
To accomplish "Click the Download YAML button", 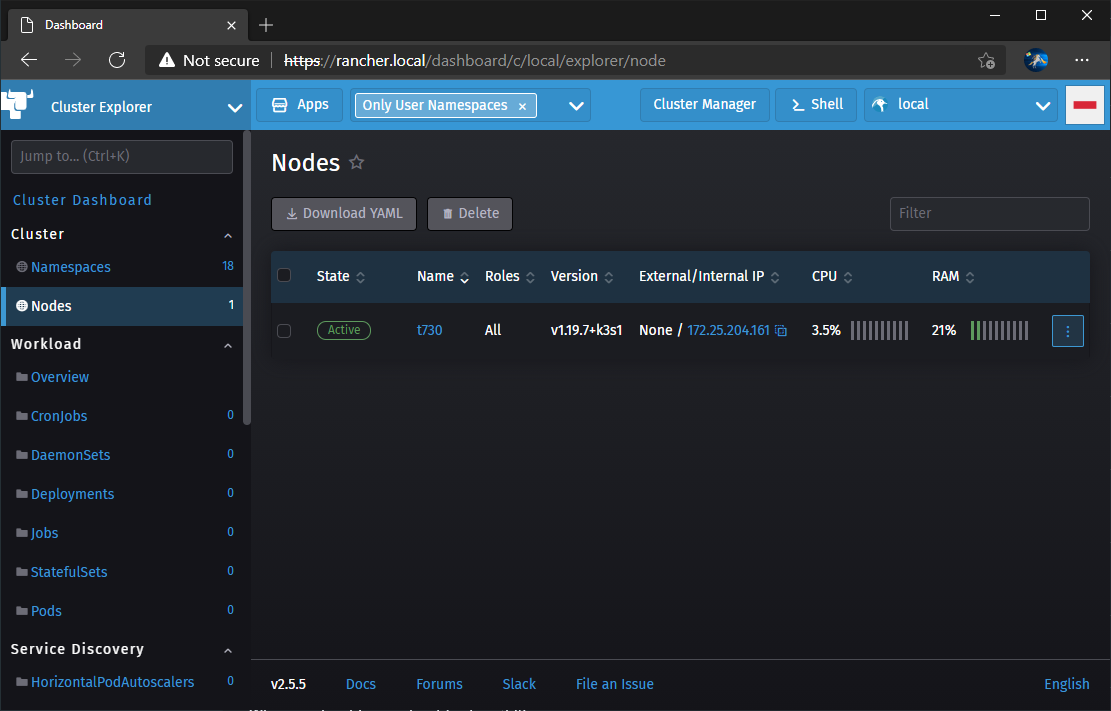I will [x=343, y=213].
